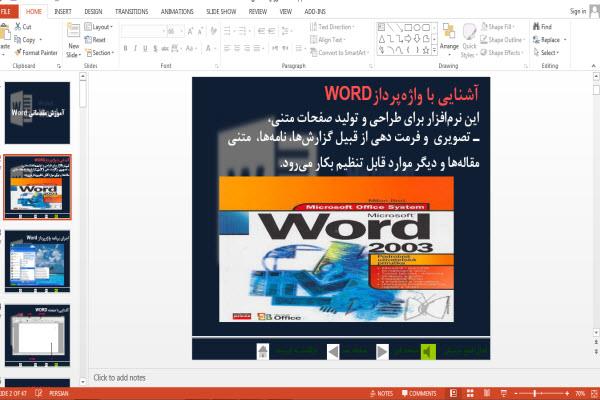Activate the Format Painter
This screenshot has height=400, width=600.
36,53
